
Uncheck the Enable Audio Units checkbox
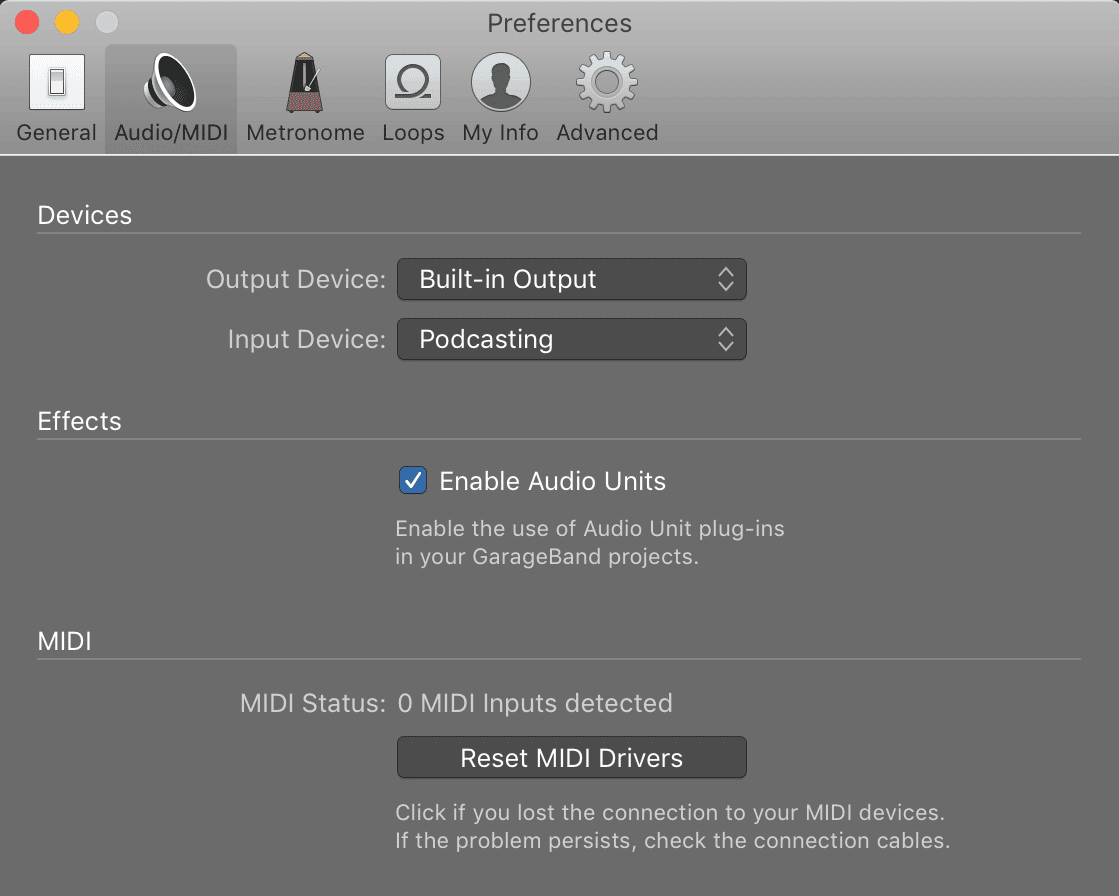(x=412, y=481)
